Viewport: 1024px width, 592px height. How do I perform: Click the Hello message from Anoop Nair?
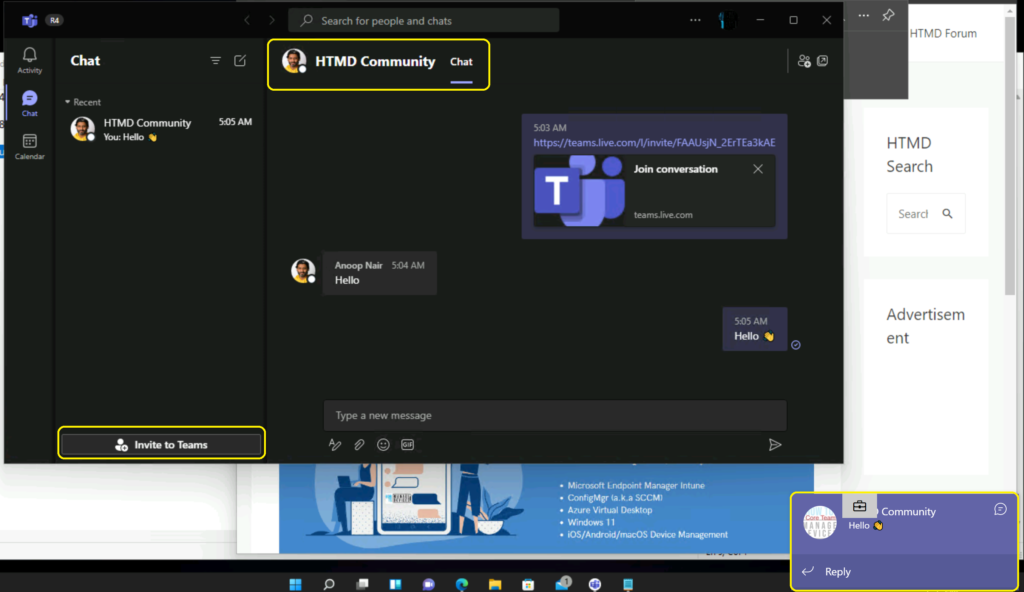[x=379, y=273]
